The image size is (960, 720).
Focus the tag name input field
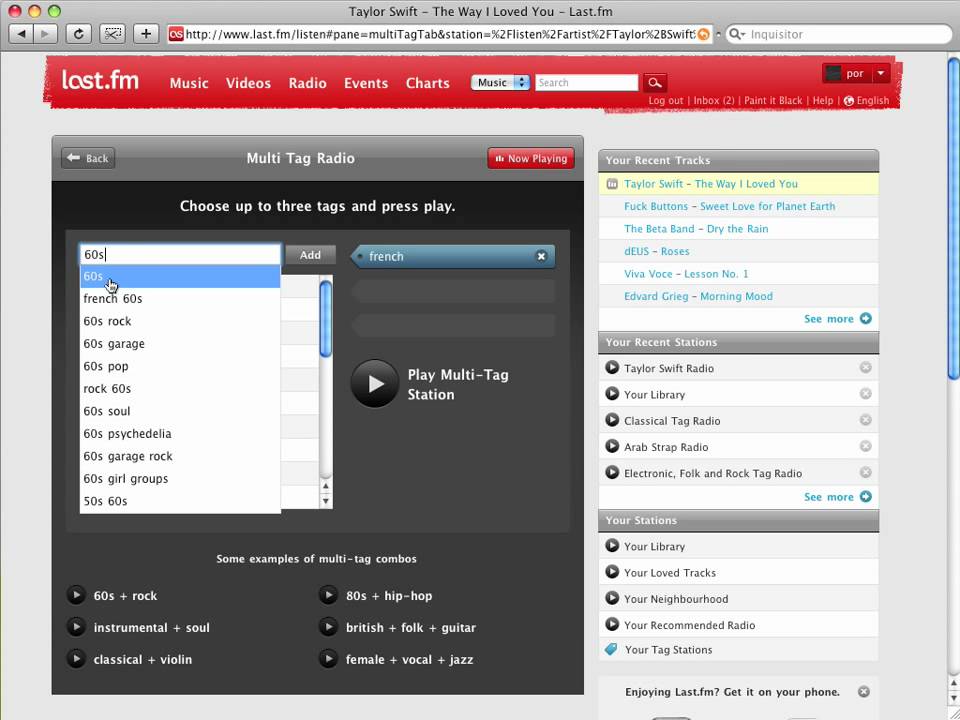pyautogui.click(x=180, y=255)
